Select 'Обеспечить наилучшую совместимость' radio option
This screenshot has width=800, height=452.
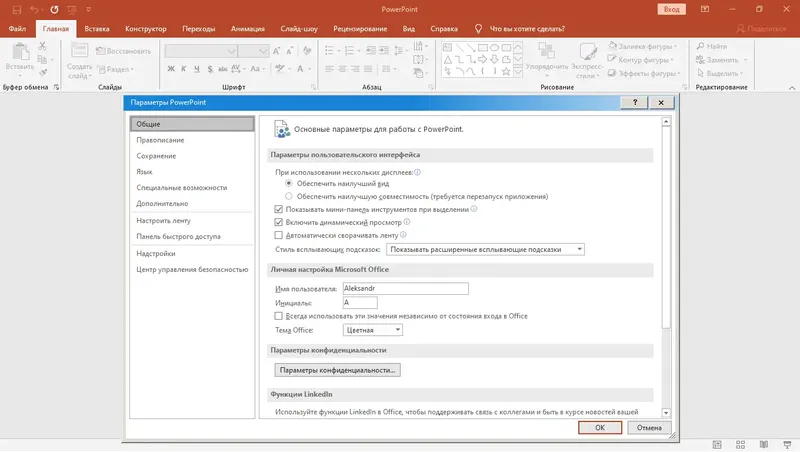(x=289, y=196)
